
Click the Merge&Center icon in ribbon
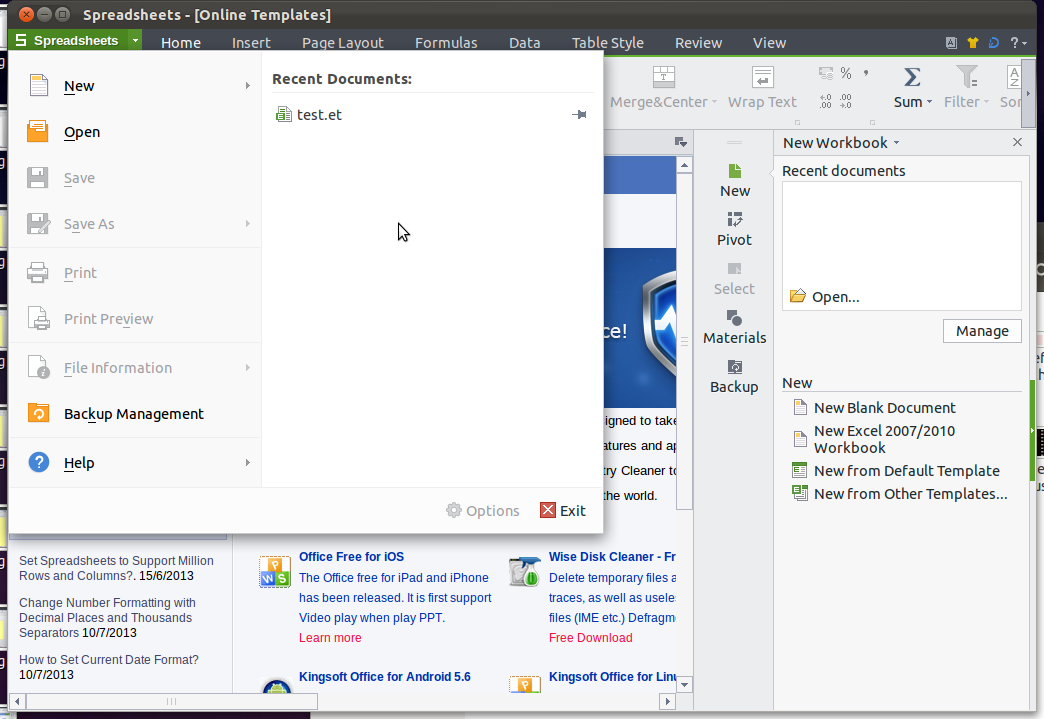click(663, 77)
